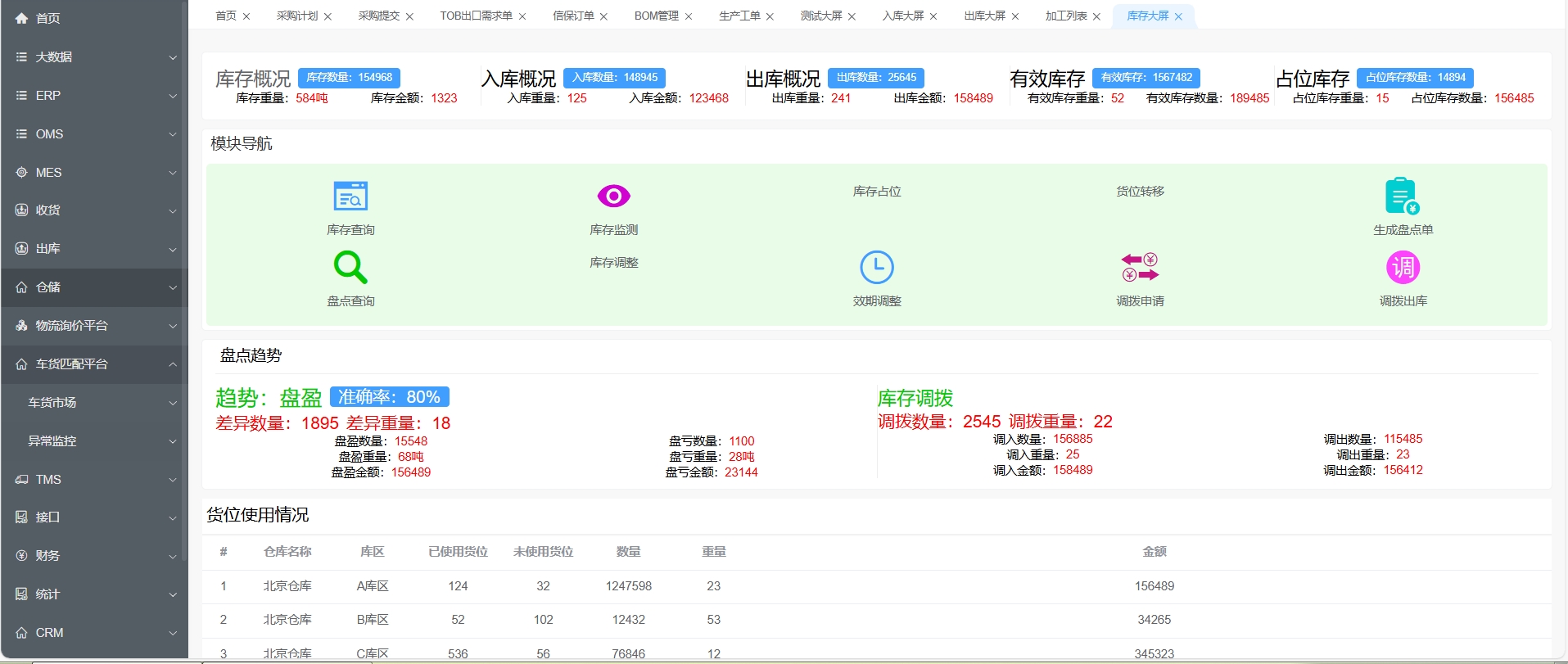Click the MES gear icon in sidebar
1568x664 pixels.
tap(21, 172)
